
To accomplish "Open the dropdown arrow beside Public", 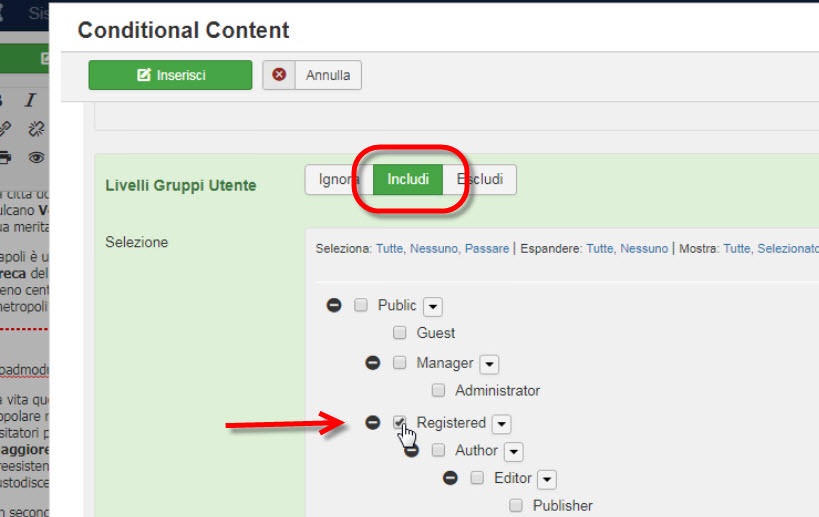I will (433, 307).
